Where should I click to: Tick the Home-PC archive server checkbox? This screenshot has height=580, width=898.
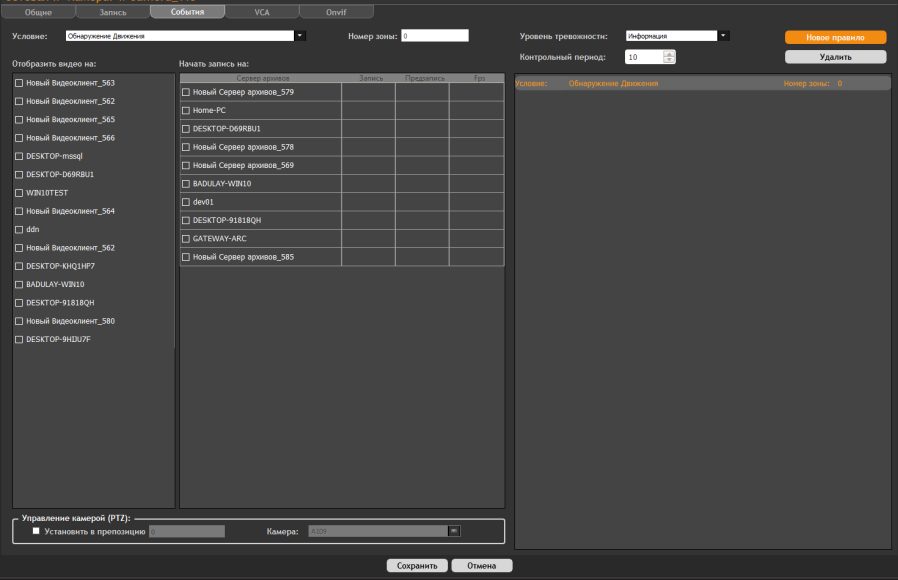tap(186, 111)
